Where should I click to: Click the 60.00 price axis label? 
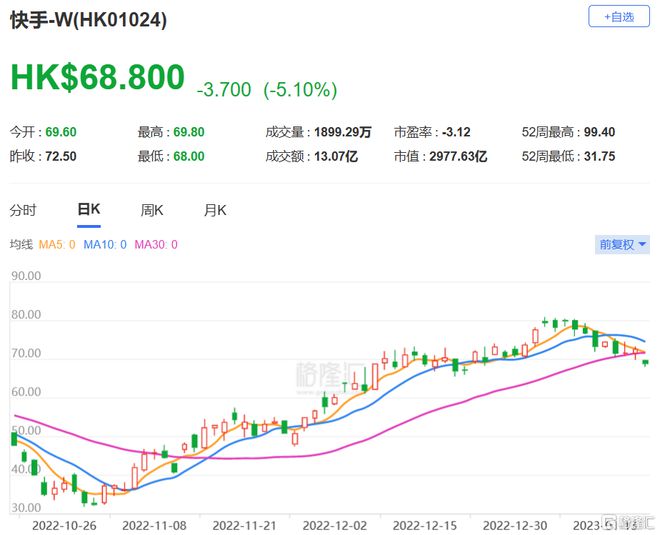pos(26,392)
